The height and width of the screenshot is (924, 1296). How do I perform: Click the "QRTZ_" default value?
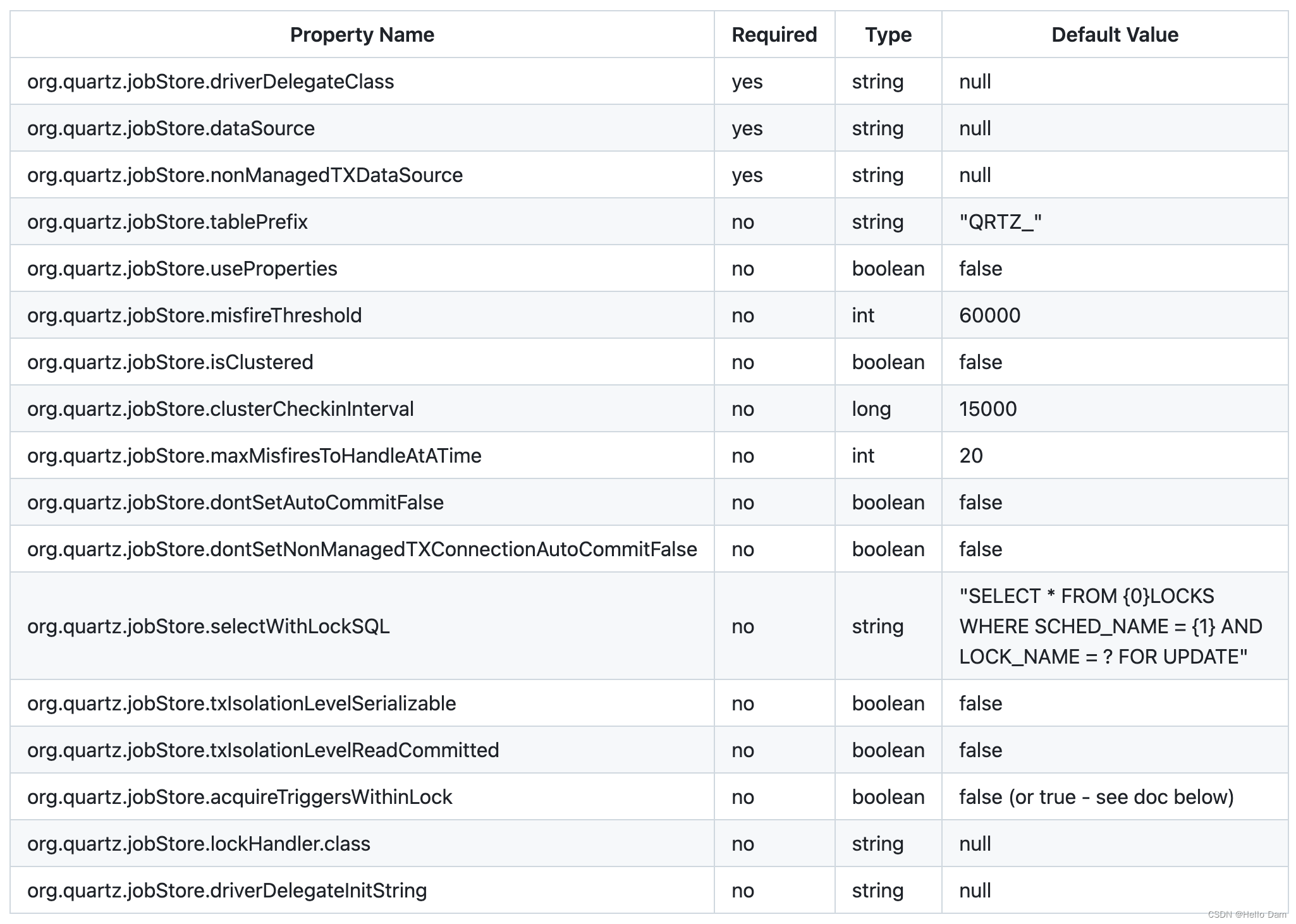1000,222
